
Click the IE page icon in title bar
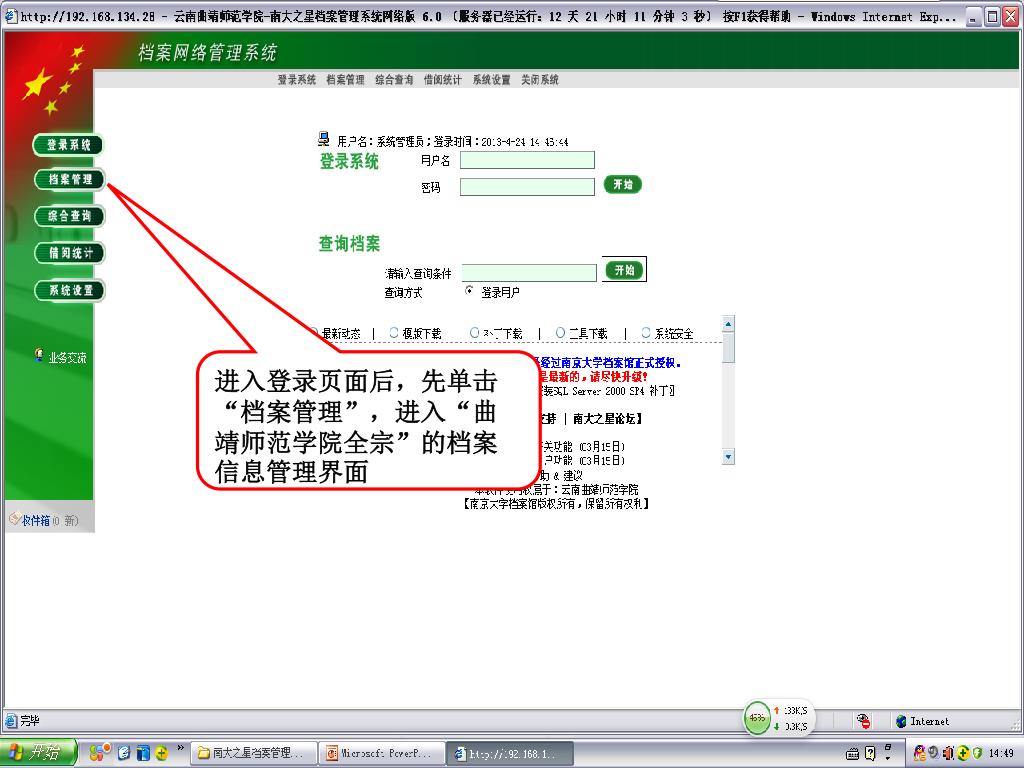point(10,16)
